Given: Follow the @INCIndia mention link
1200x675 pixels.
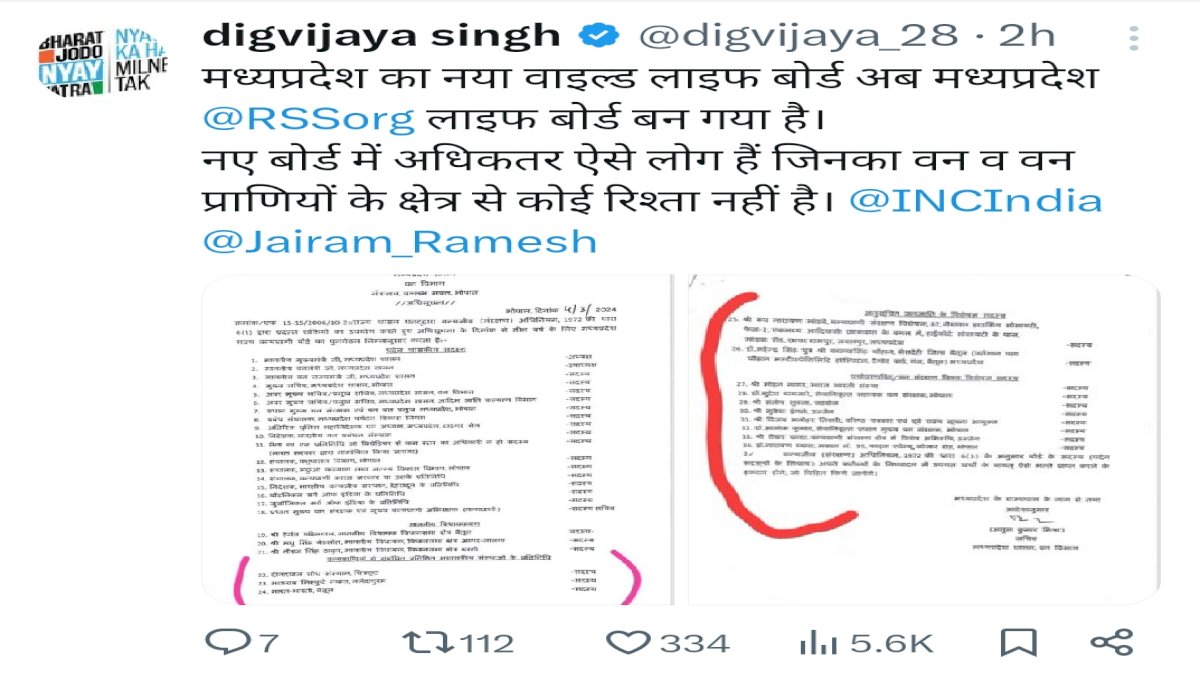Looking at the screenshot, I should (x=975, y=200).
